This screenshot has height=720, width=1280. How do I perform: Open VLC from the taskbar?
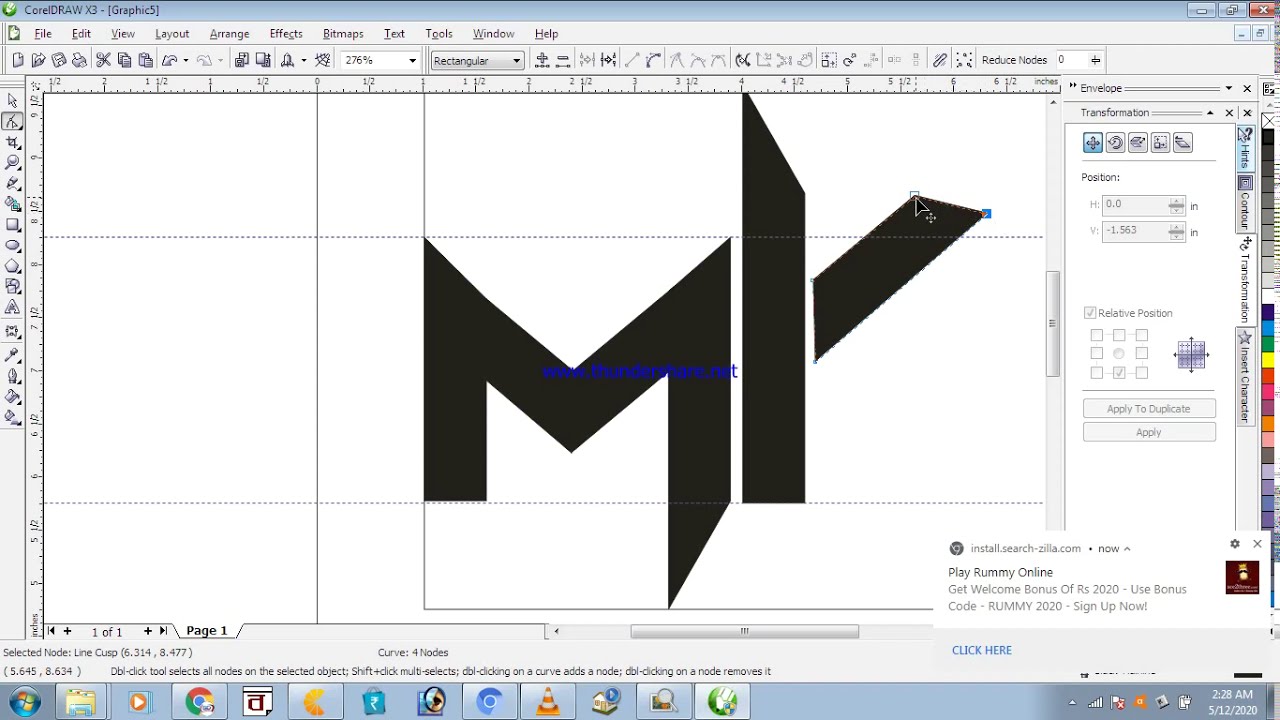548,702
